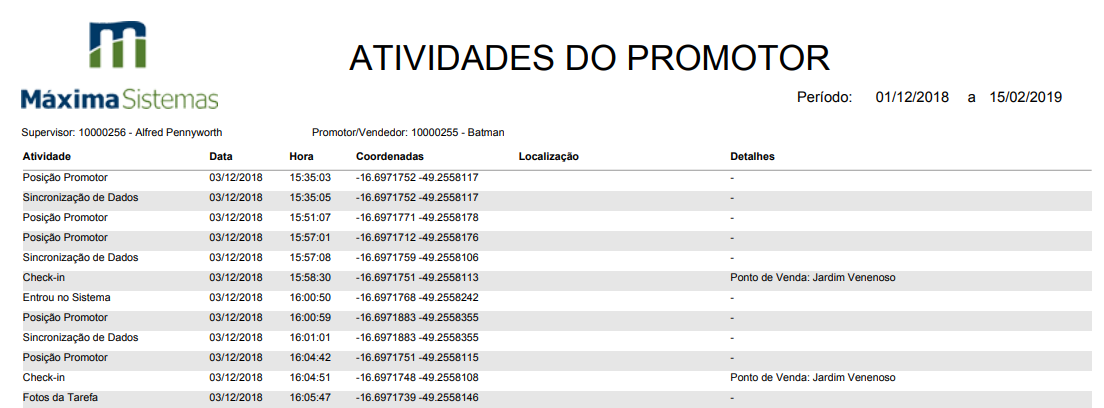Click the Hora column header
The height and width of the screenshot is (408, 1104).
pyautogui.click(x=301, y=156)
